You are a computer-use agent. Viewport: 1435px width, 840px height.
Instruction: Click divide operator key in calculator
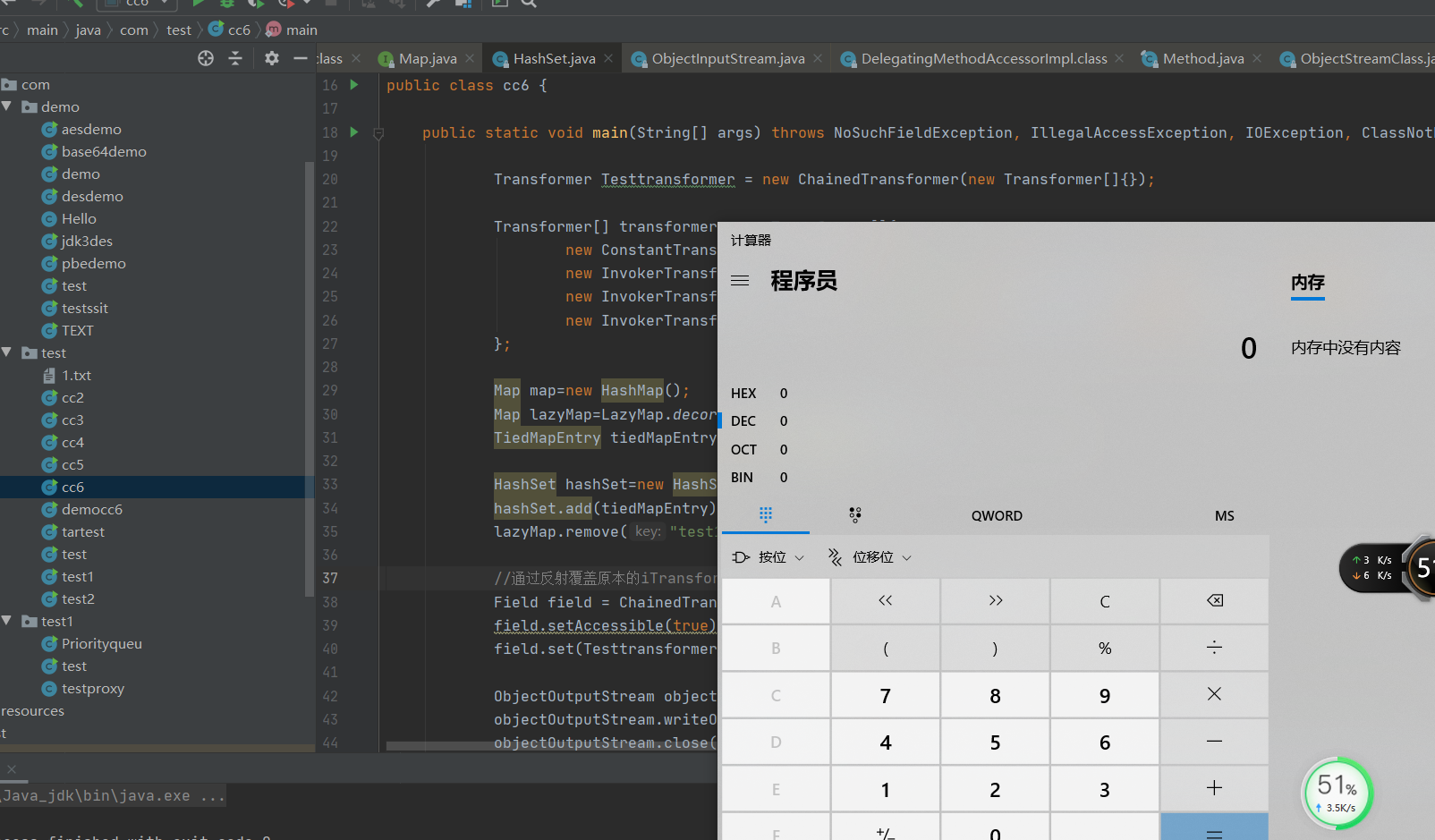coord(1214,648)
